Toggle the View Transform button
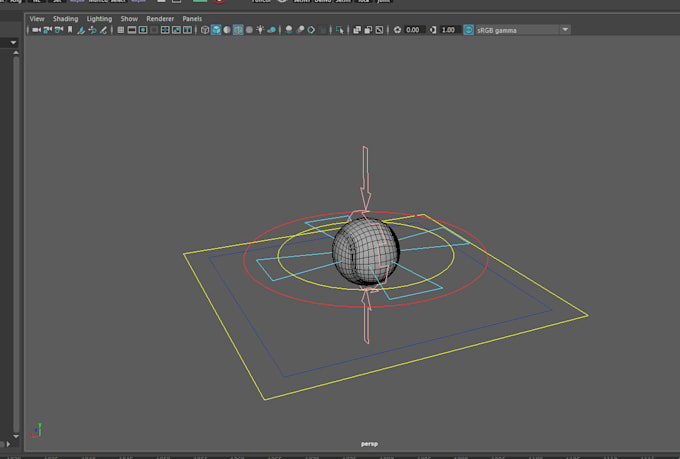Screen dimensions: 680x459 [468, 30]
